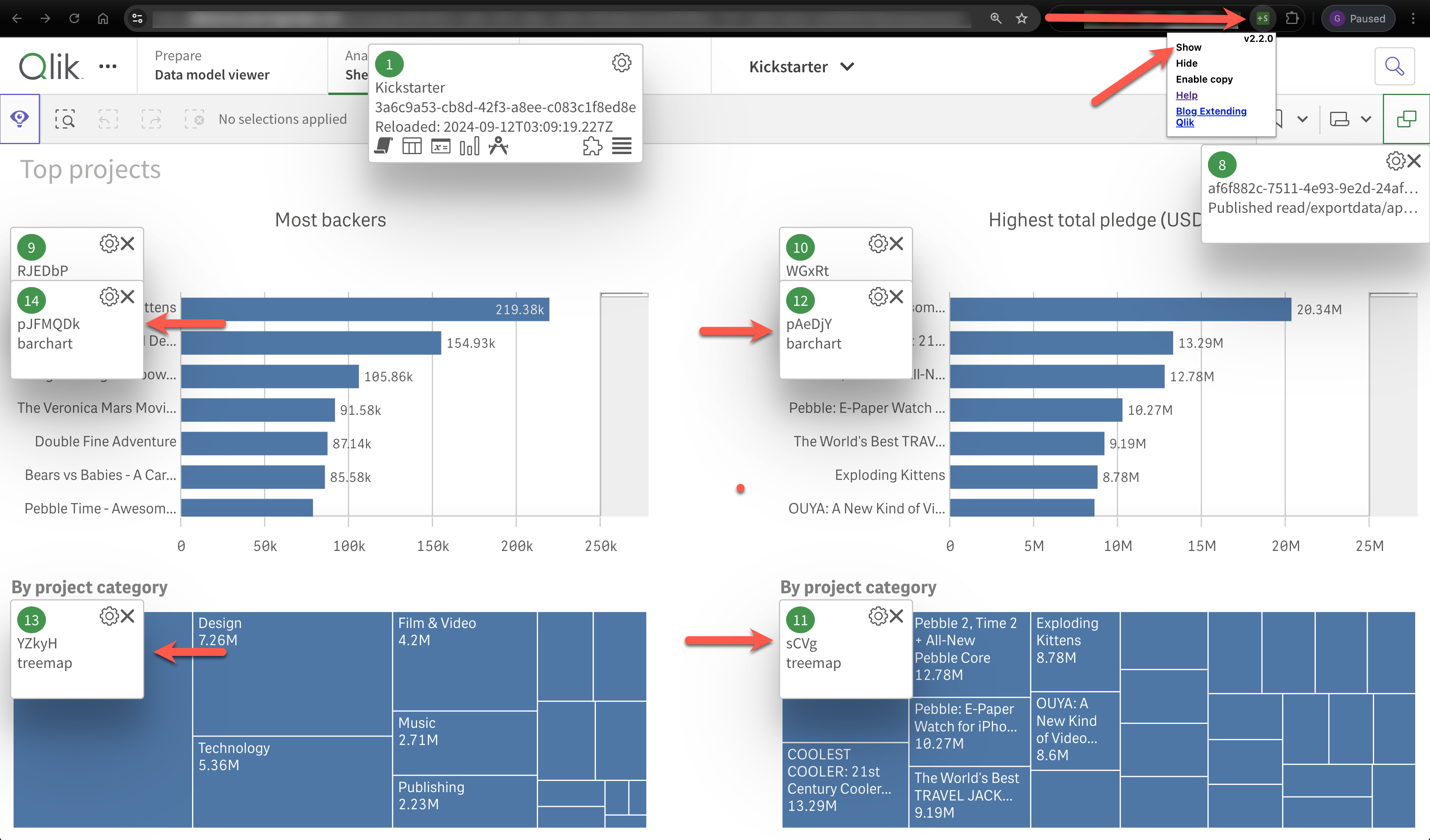Screen dimensions: 1430x840
Task: Click the bar chart icon in app popup
Action: pos(469,147)
